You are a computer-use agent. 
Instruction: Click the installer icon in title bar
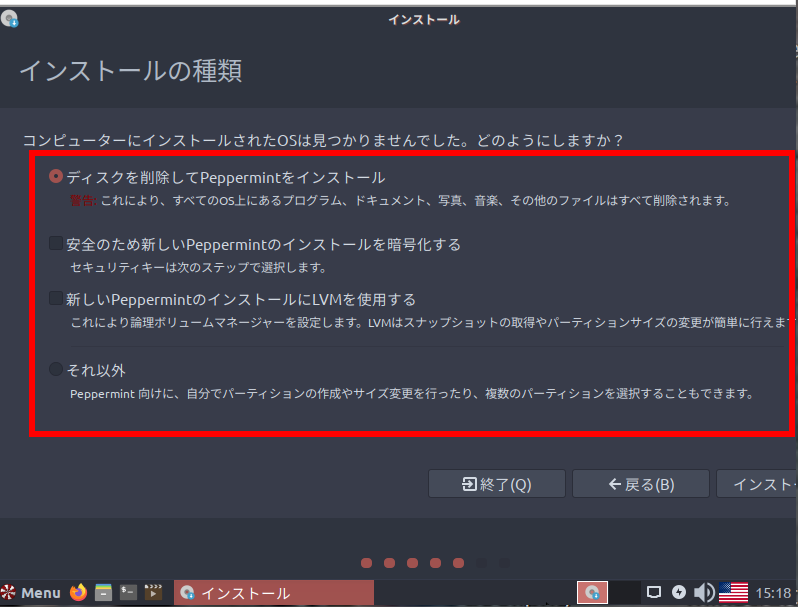(10, 19)
